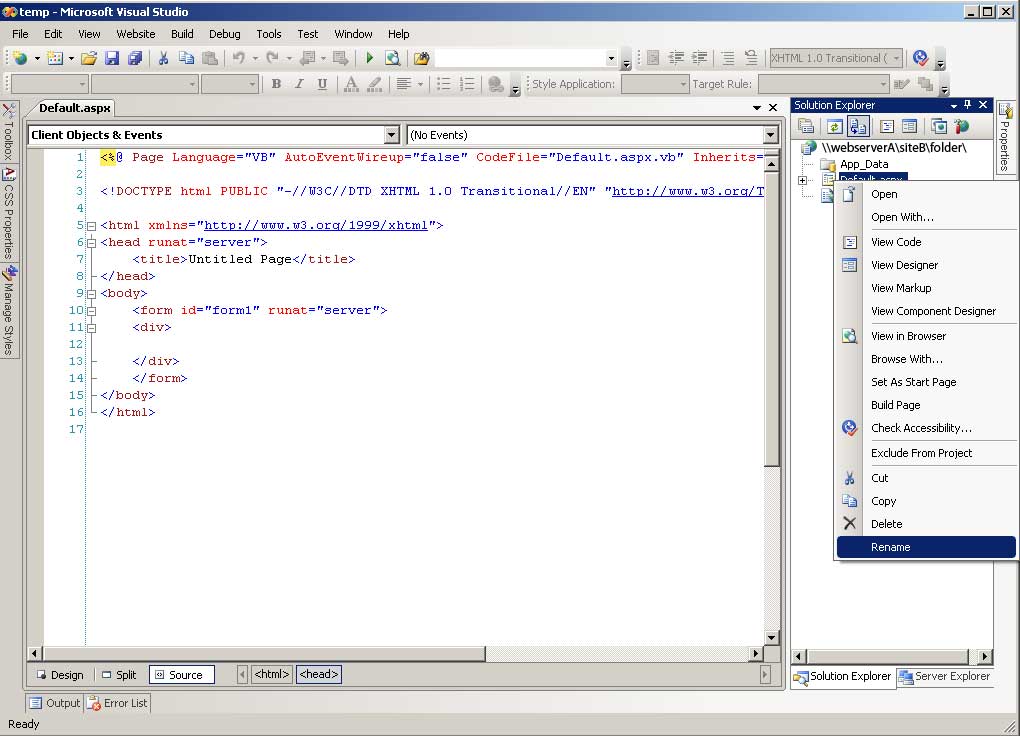This screenshot has height=736, width=1020.
Task: Select Set As Start Page menu entry
Action: click(926, 382)
